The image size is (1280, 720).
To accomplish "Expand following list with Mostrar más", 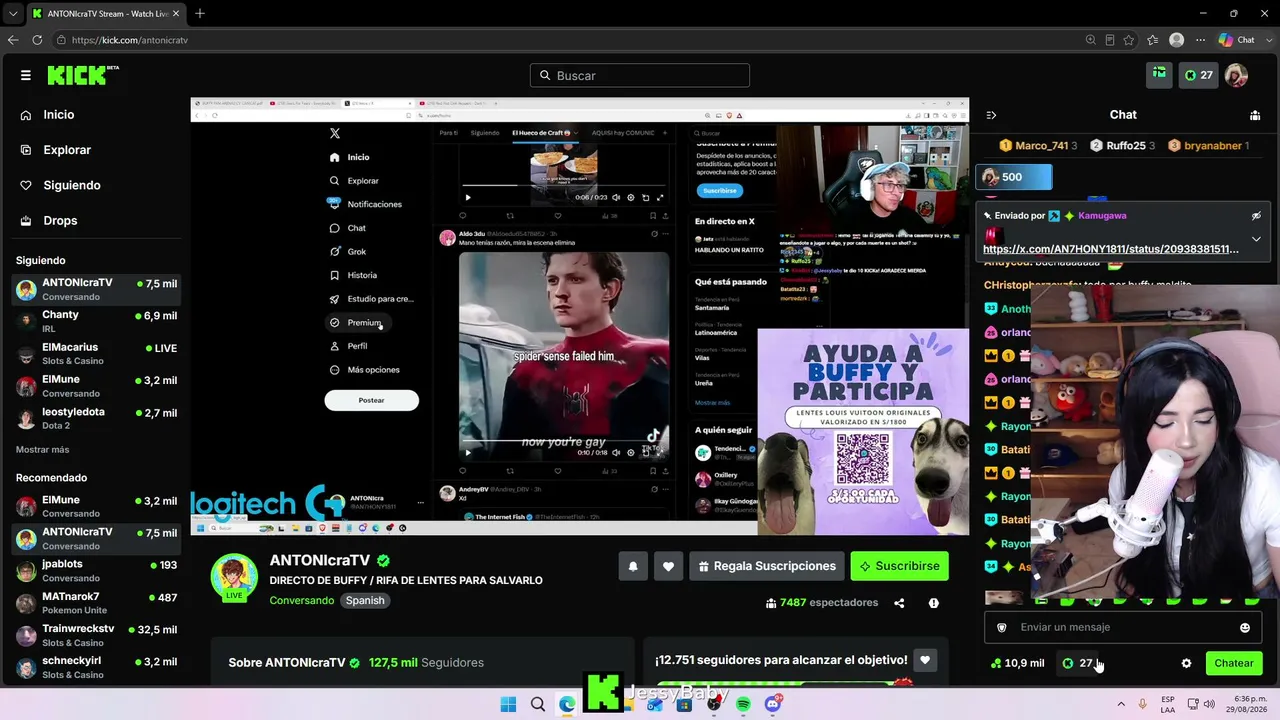I will [x=43, y=450].
